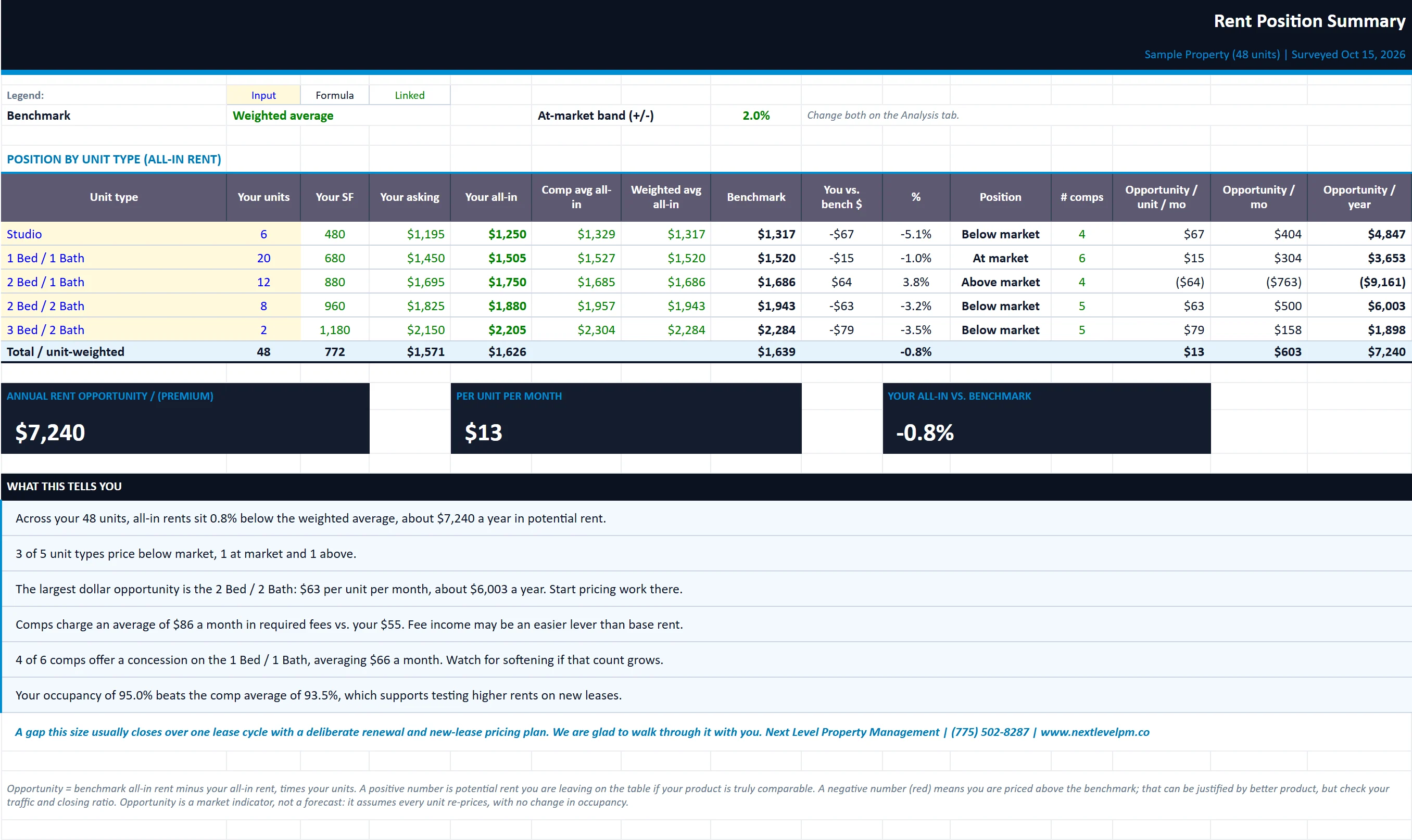
Task: Click the Your asking column header
Action: coord(409,197)
